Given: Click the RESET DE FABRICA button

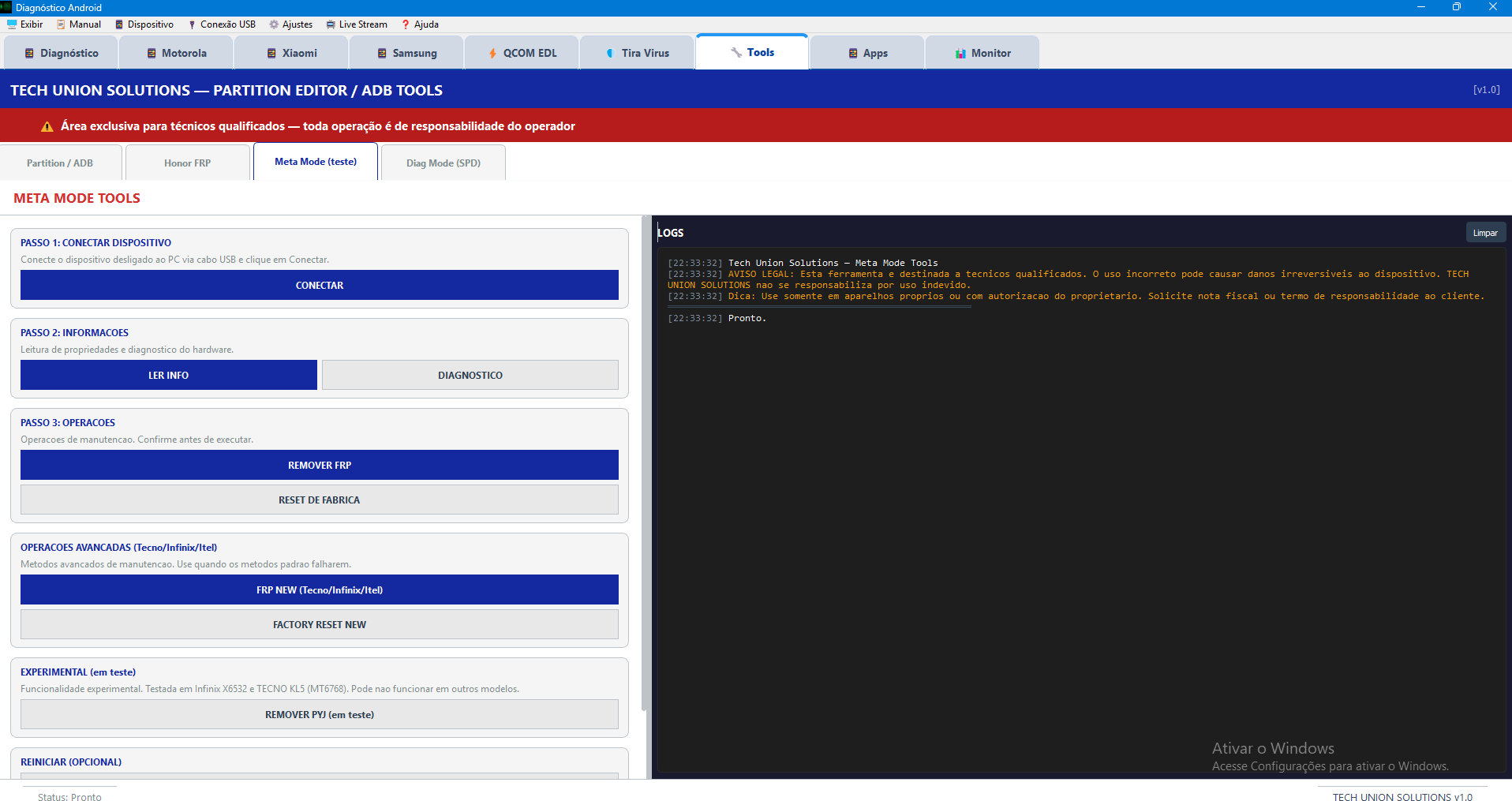Looking at the screenshot, I should coord(320,500).
